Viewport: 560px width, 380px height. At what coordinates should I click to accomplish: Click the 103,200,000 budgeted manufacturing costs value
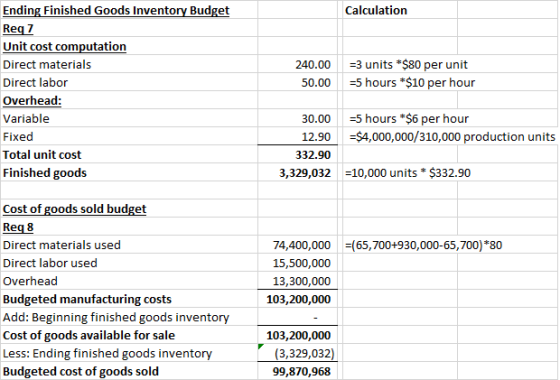(298, 299)
